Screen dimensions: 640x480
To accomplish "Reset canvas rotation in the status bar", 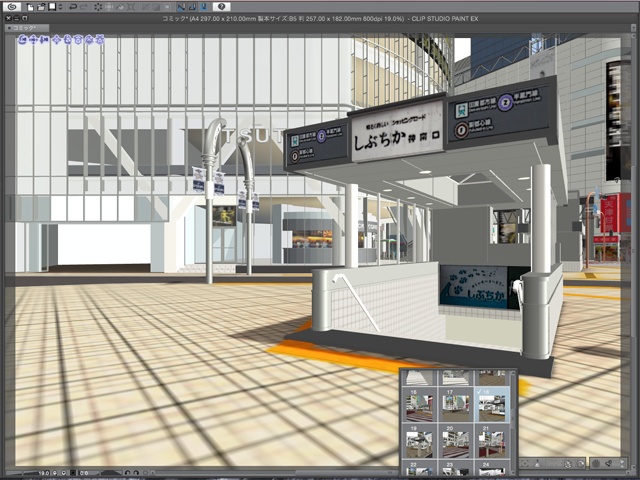I will tap(145, 473).
